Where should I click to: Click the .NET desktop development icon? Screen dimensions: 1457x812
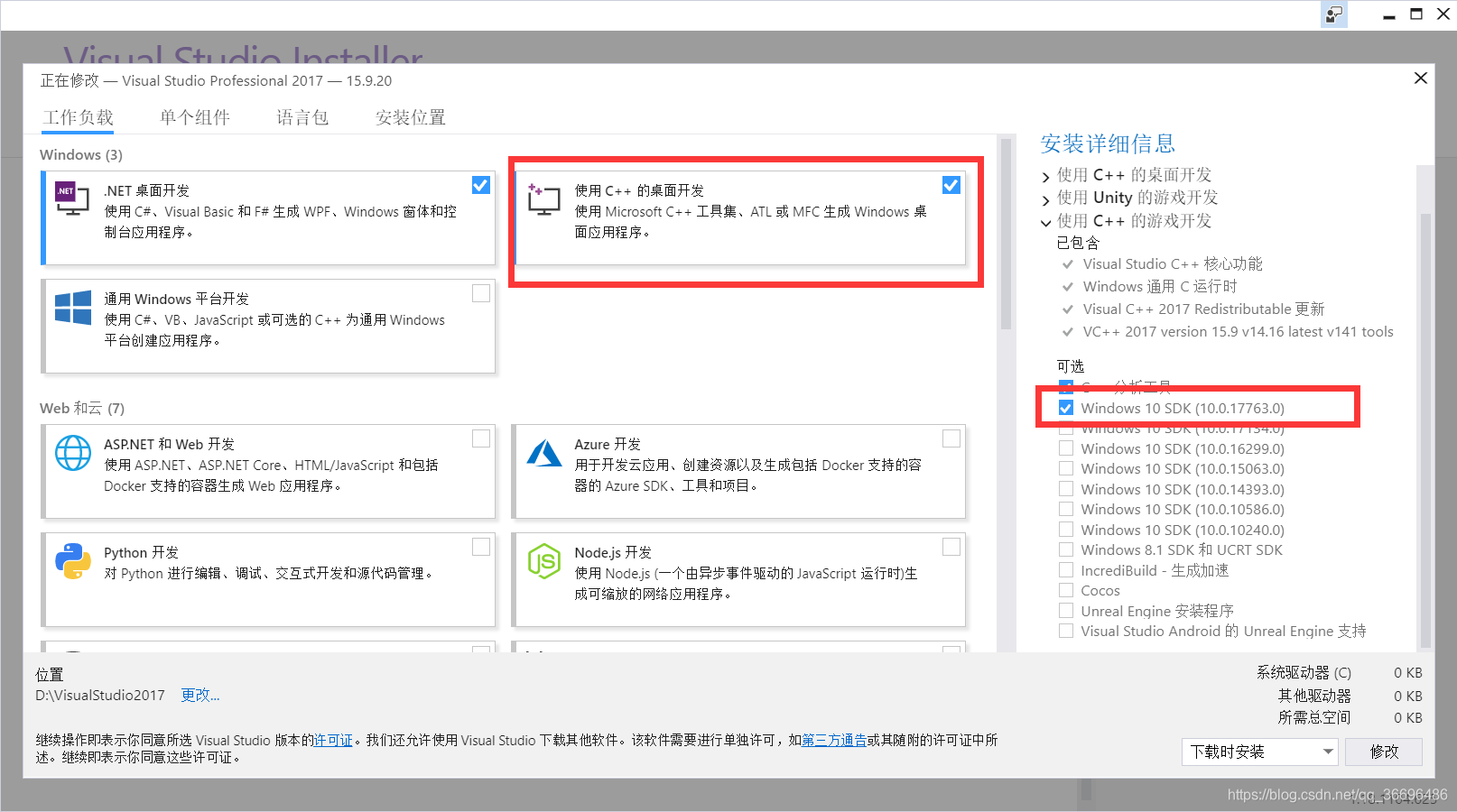tap(72, 198)
